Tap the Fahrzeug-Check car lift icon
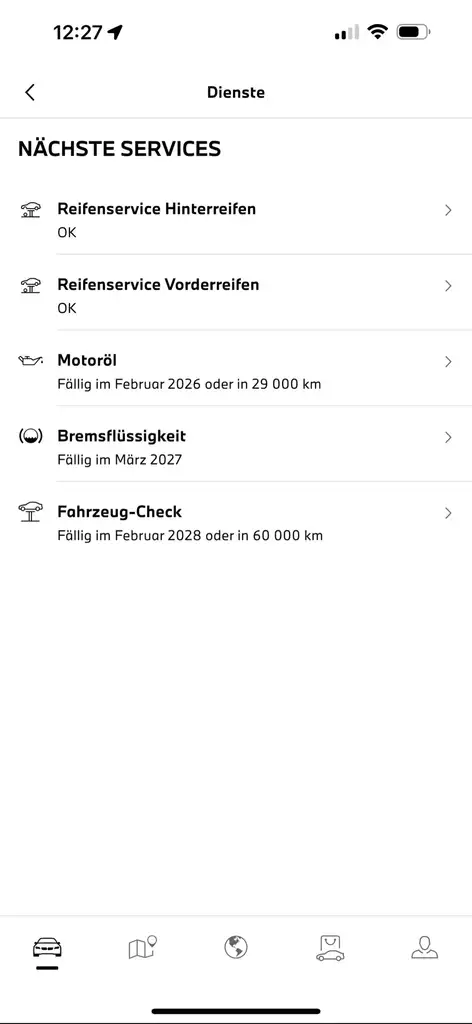The image size is (472, 1024). tap(31, 511)
